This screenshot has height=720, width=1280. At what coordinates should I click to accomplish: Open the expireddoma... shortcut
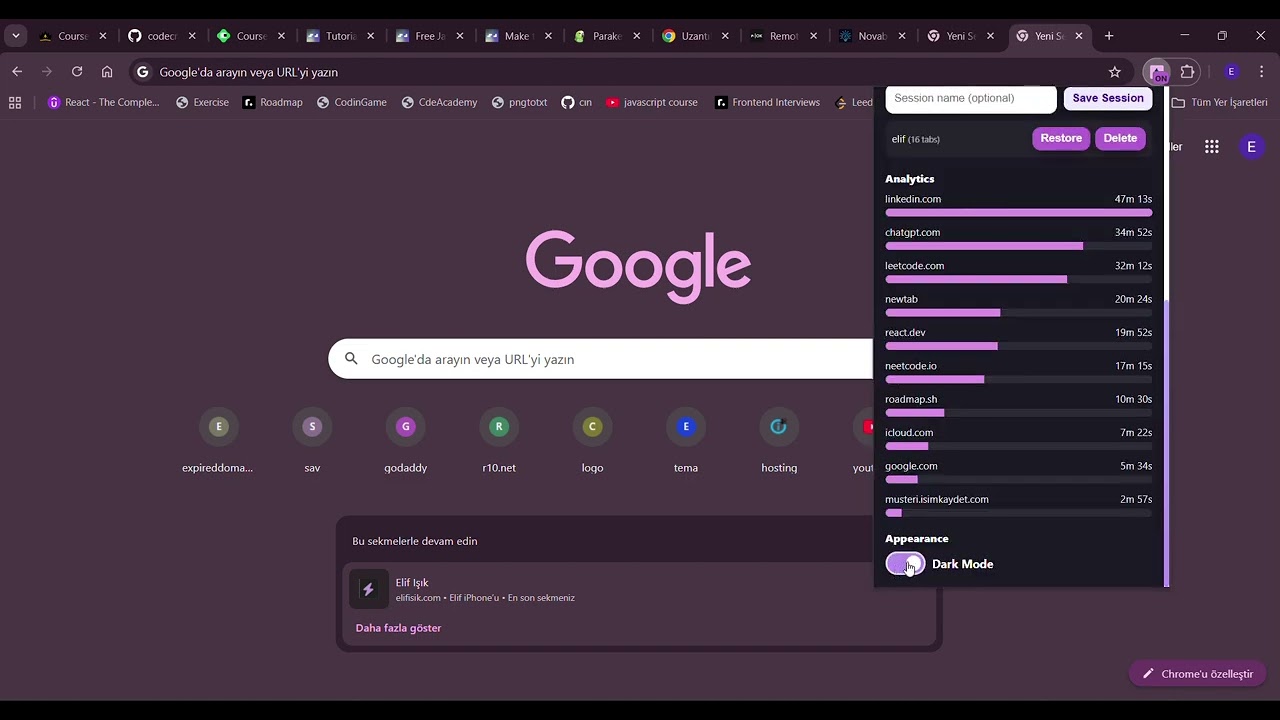218,440
